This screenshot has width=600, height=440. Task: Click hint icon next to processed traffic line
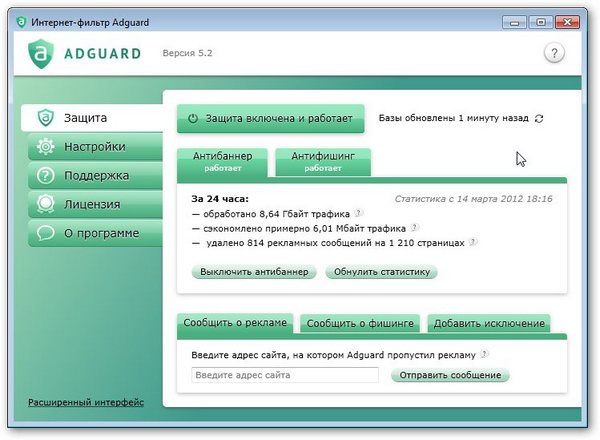point(358,213)
